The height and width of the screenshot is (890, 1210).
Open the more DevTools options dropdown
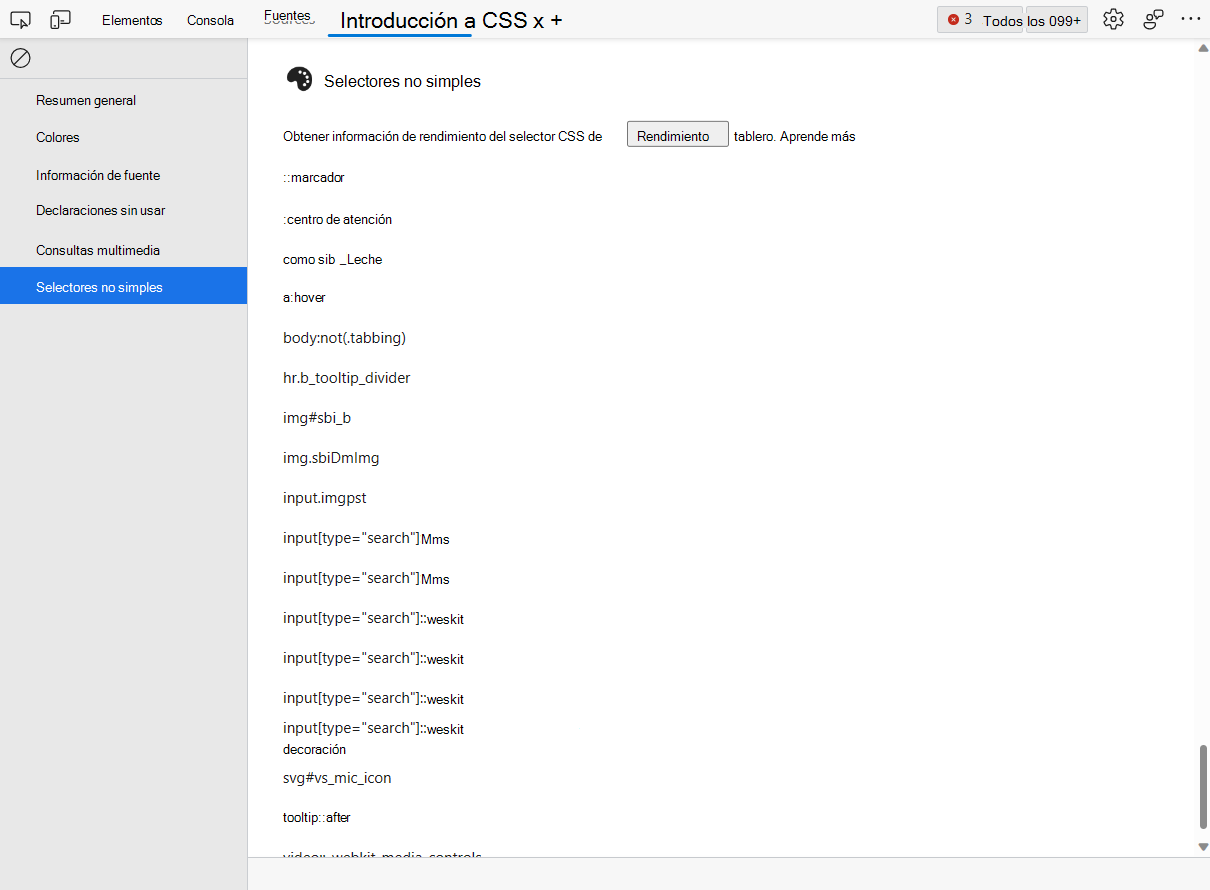(1191, 19)
